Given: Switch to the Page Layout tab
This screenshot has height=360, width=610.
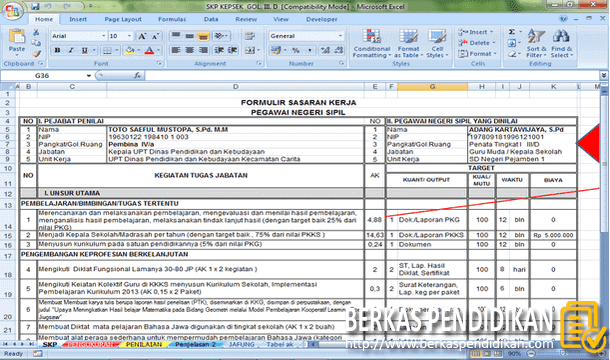Looking at the screenshot, I should coord(123,19).
